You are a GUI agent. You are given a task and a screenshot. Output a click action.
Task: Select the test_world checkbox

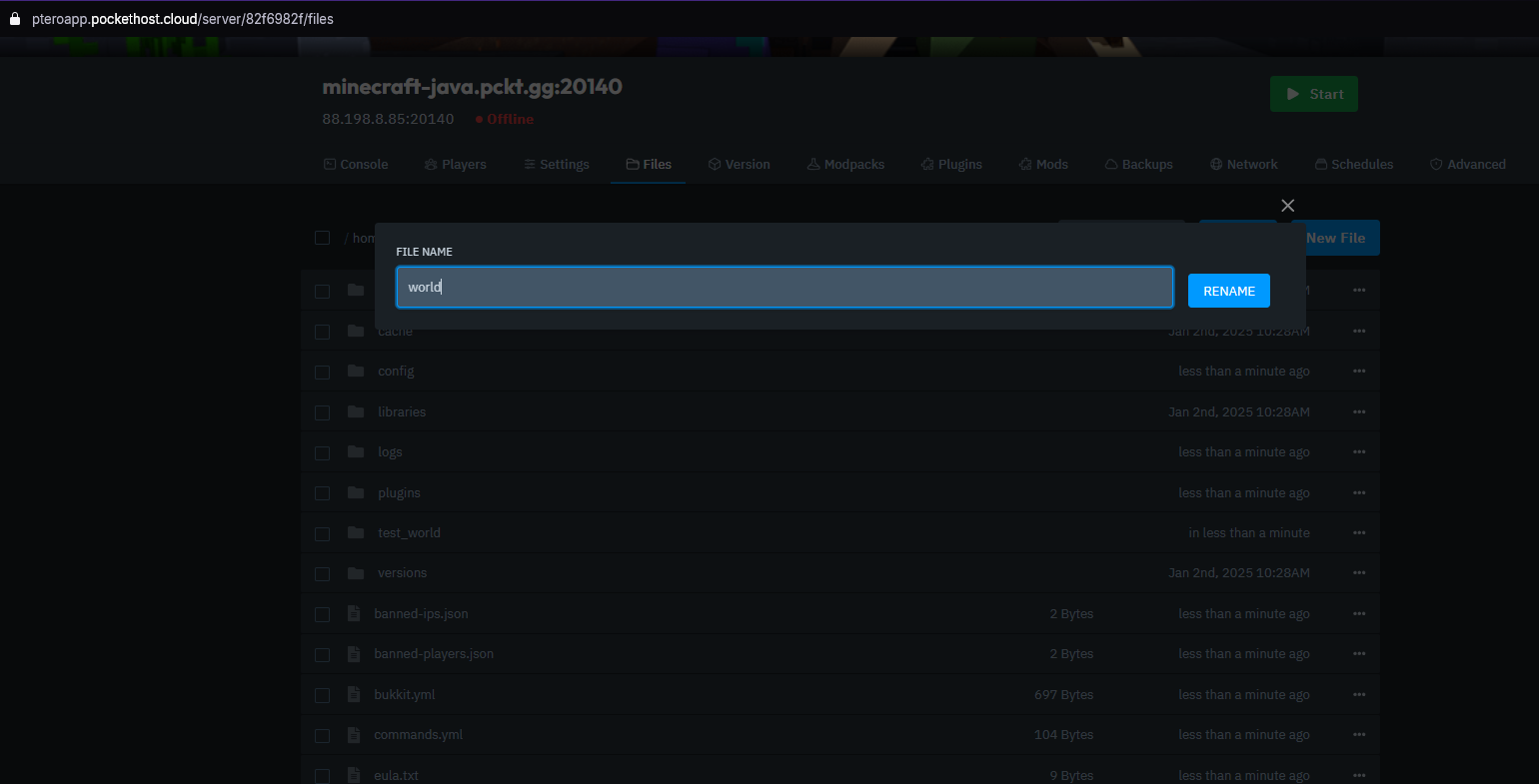pos(322,533)
